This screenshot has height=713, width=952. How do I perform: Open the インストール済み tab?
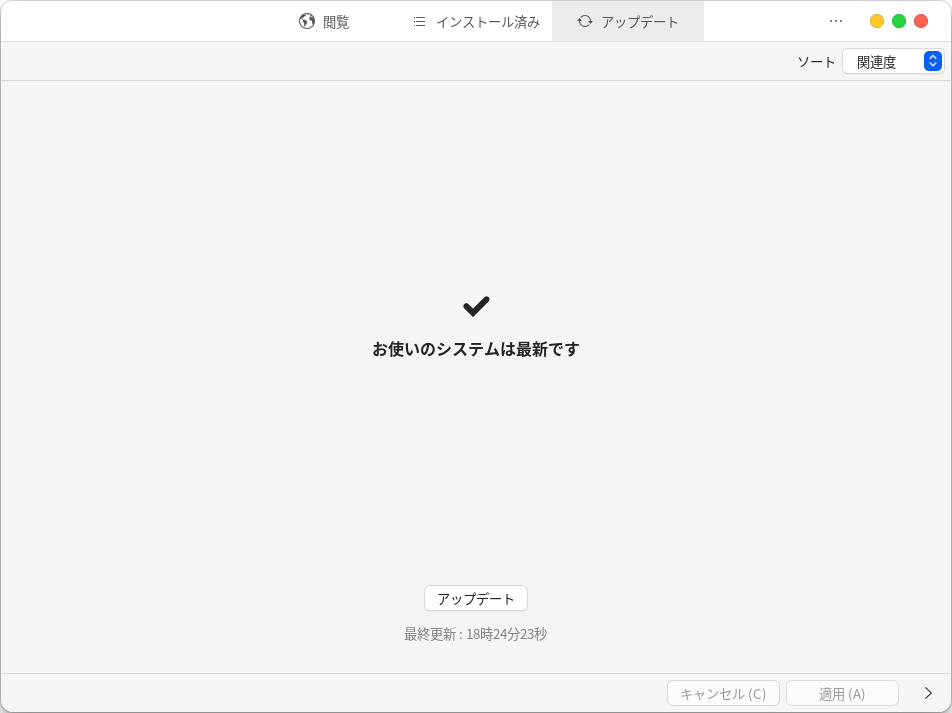tap(487, 22)
